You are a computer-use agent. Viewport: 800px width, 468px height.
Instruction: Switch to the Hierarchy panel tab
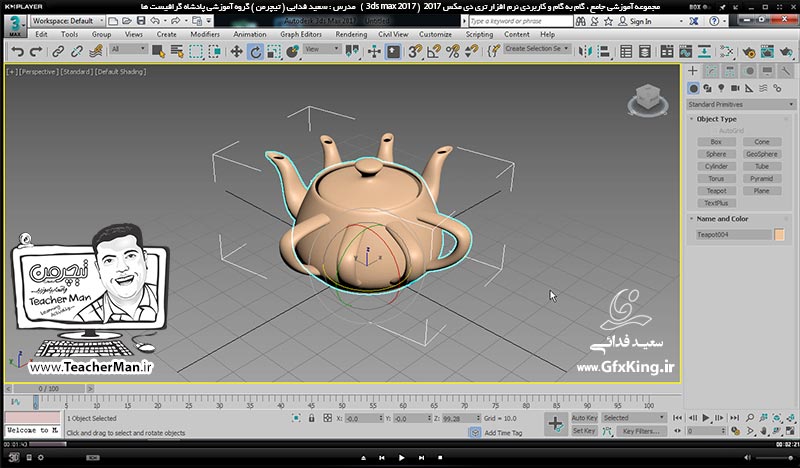click(730, 71)
